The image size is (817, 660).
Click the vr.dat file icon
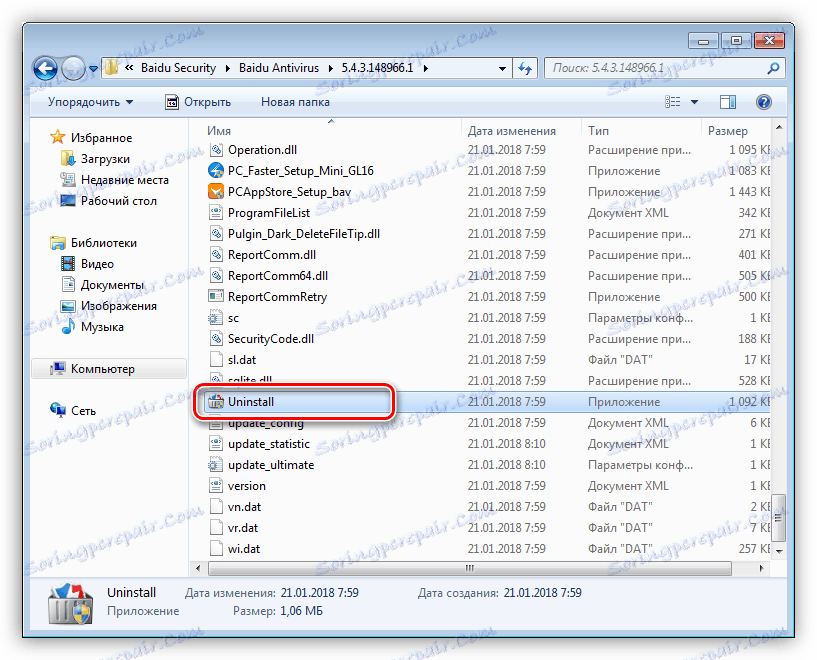click(x=216, y=528)
